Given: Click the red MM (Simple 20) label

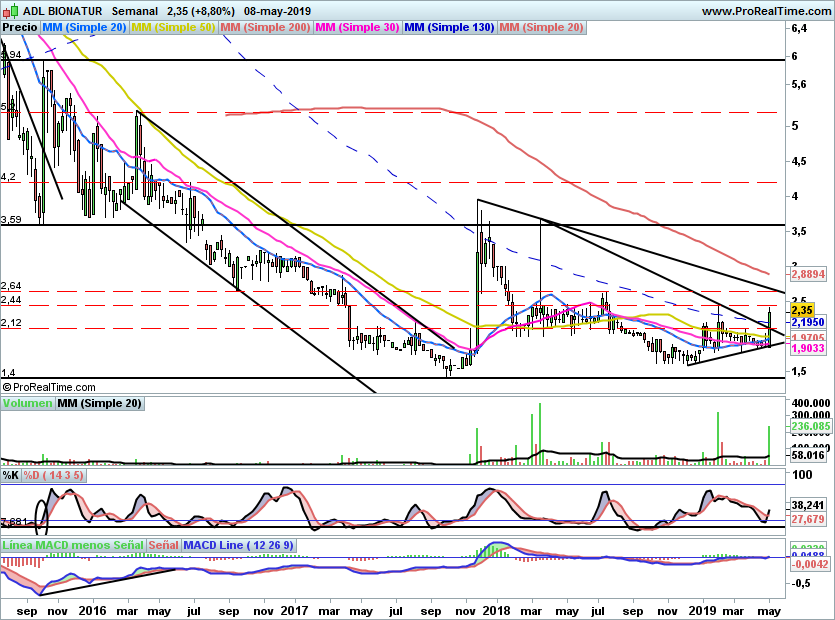Looking at the screenshot, I should coord(542,27).
